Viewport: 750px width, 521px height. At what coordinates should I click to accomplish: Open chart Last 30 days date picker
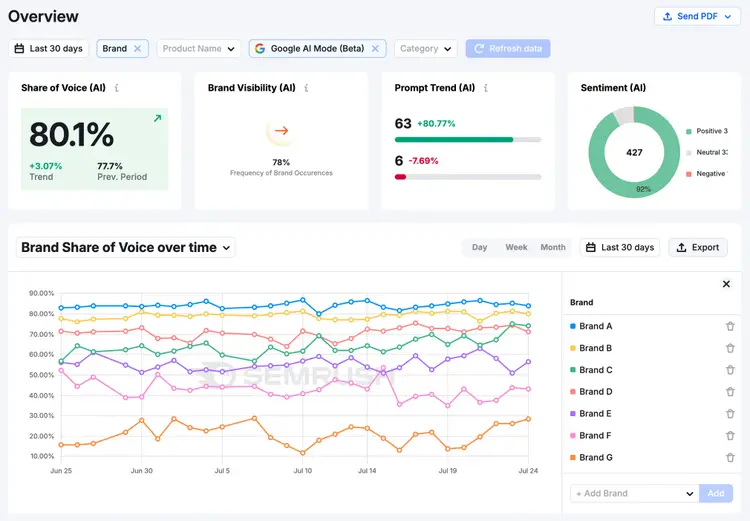(620, 247)
